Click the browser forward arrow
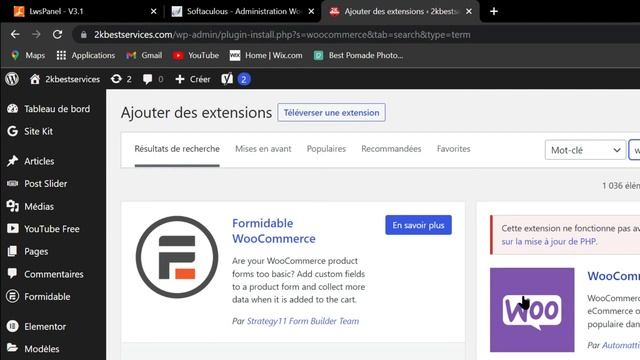The width and height of the screenshot is (640, 360). [36, 35]
